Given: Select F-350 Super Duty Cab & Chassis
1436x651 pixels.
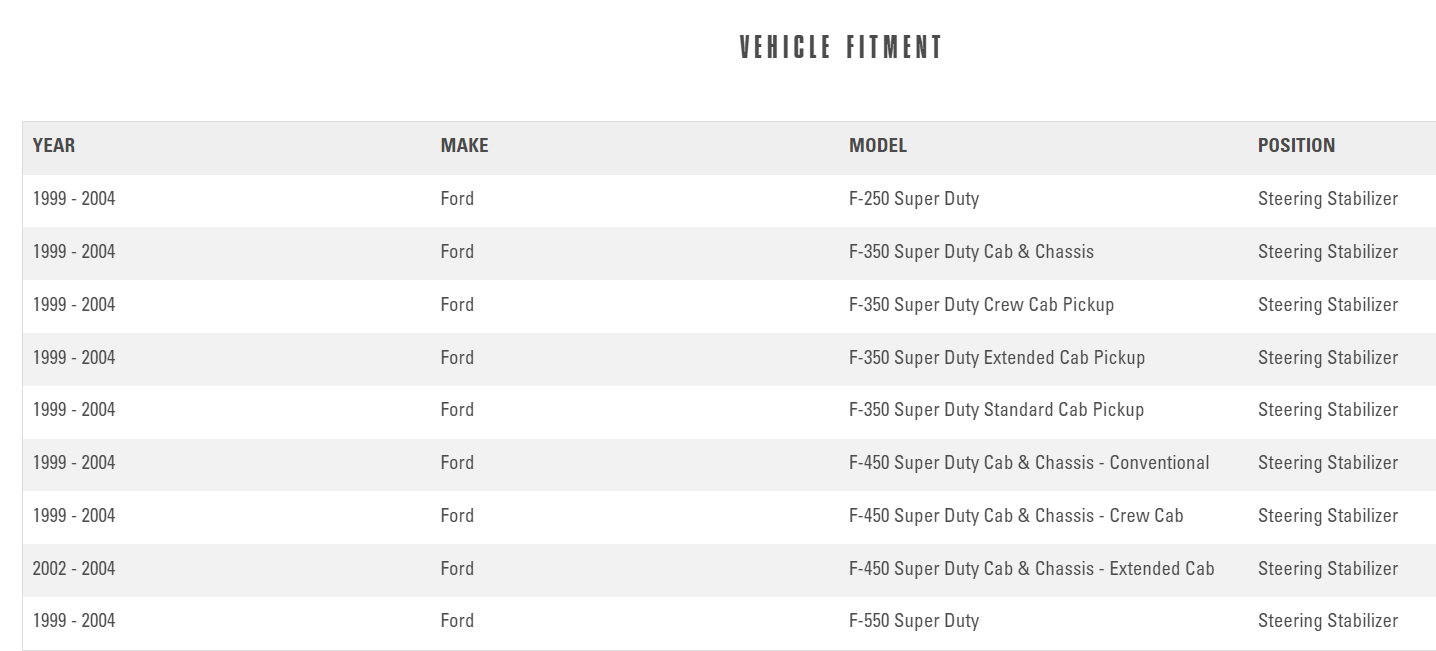Looking at the screenshot, I should coord(970,252).
